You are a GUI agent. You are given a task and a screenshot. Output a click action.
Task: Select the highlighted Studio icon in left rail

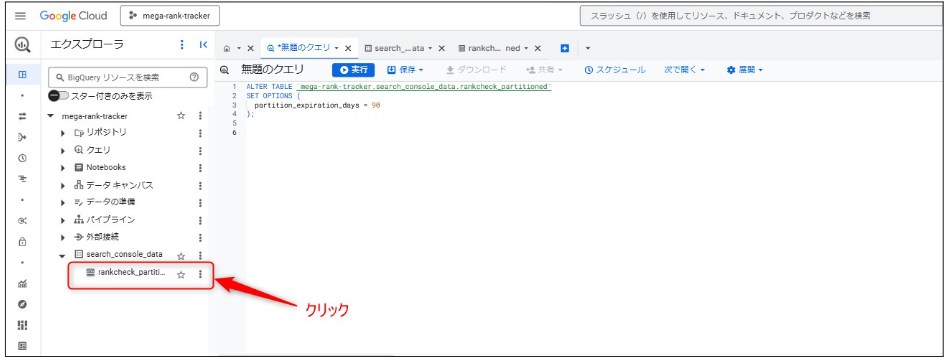[22, 75]
